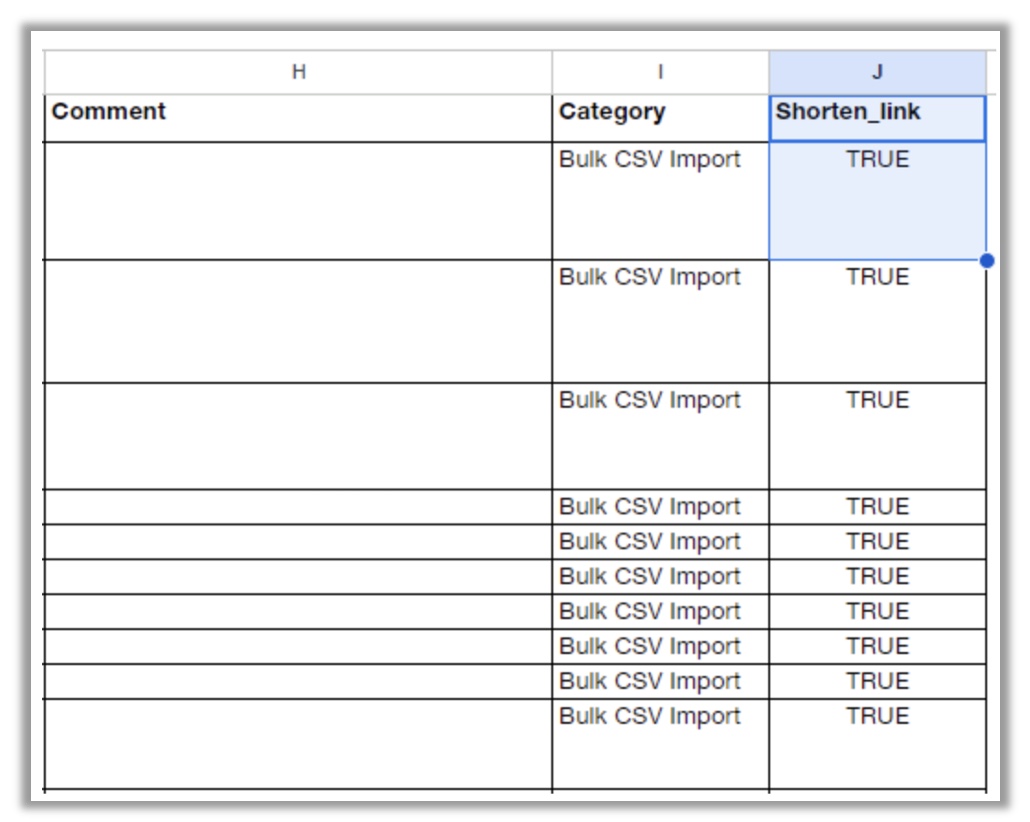Select empty Comment cell in second data row

pos(298,320)
